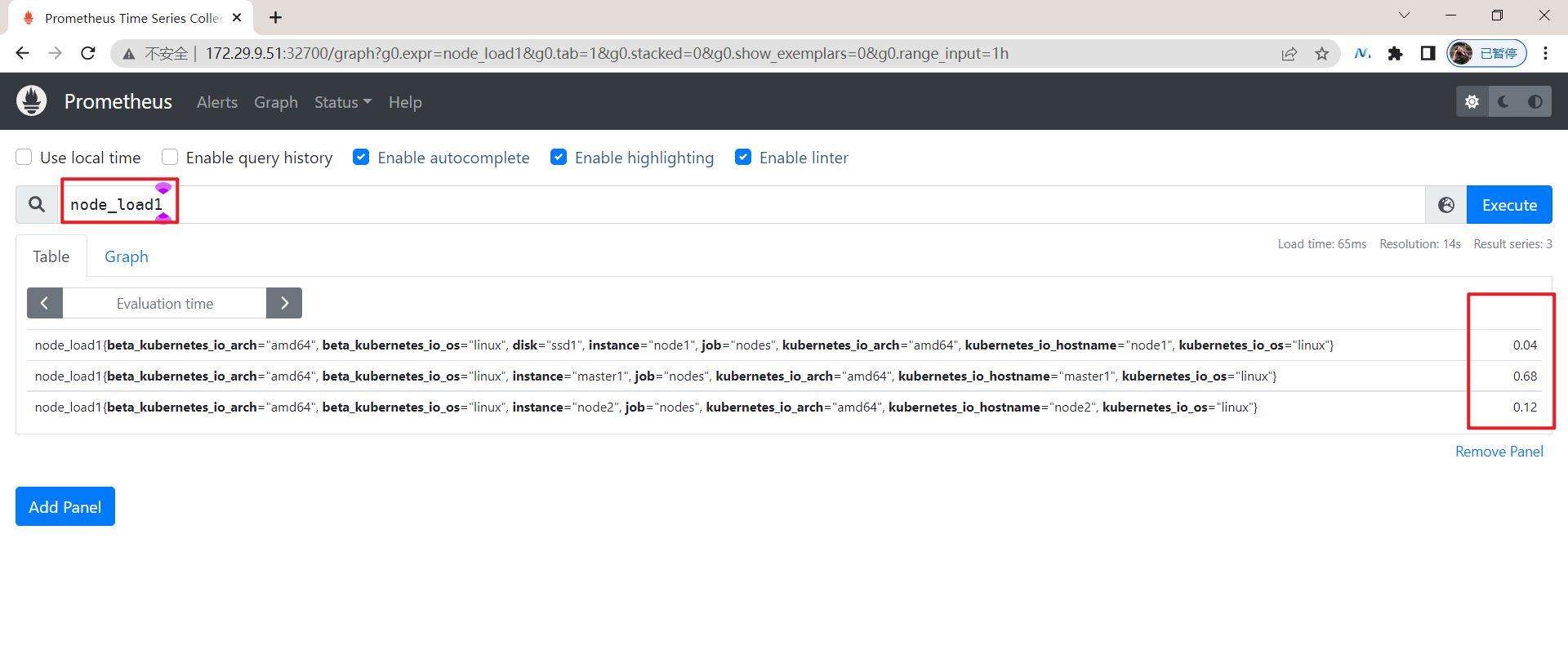Image resolution: width=1568 pixels, height=668 pixels.
Task: Open the Alerts page
Action: tap(217, 102)
